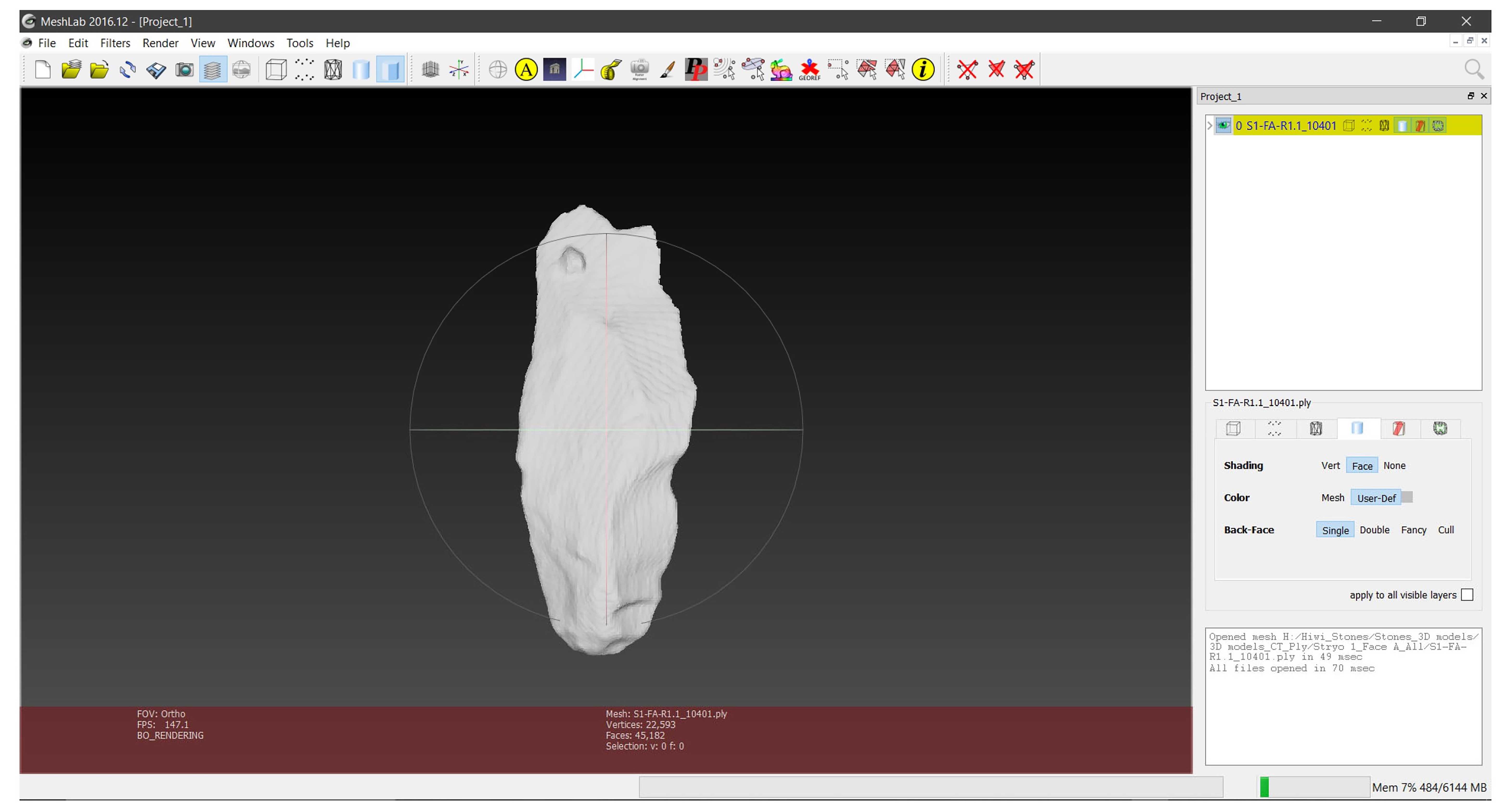1512x803 pixels.
Task: Open the Edit menu
Action: (x=78, y=43)
